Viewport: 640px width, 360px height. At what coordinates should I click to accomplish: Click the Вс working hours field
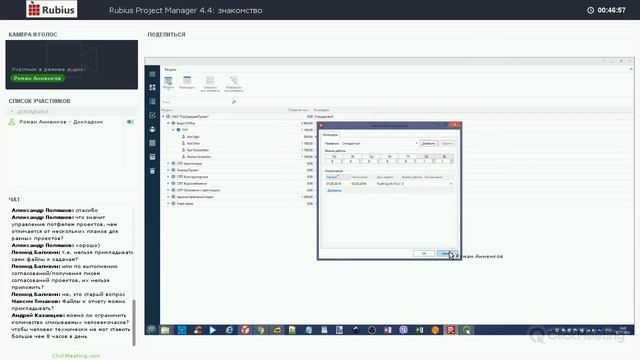click(444, 161)
